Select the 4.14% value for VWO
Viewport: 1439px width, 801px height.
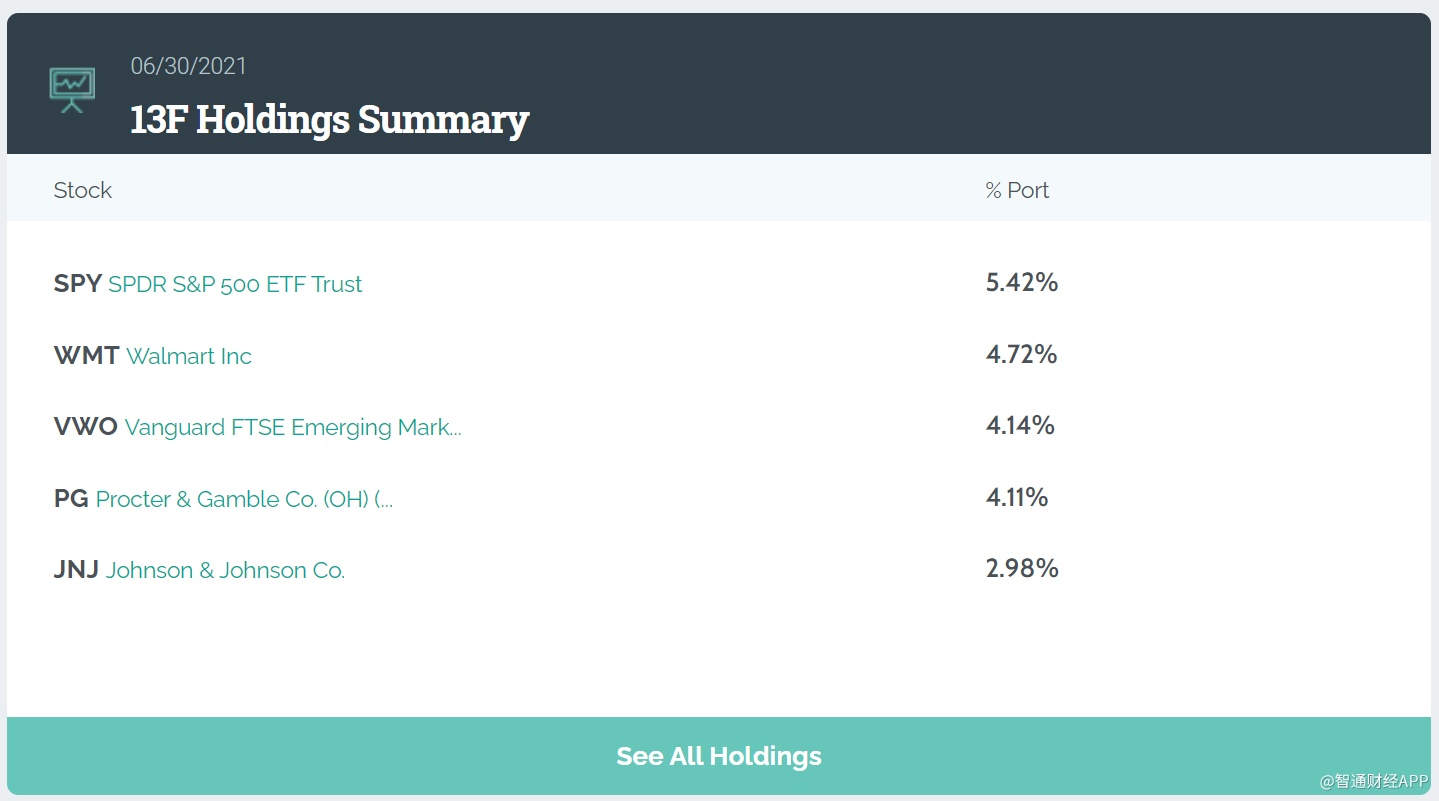pos(1020,425)
